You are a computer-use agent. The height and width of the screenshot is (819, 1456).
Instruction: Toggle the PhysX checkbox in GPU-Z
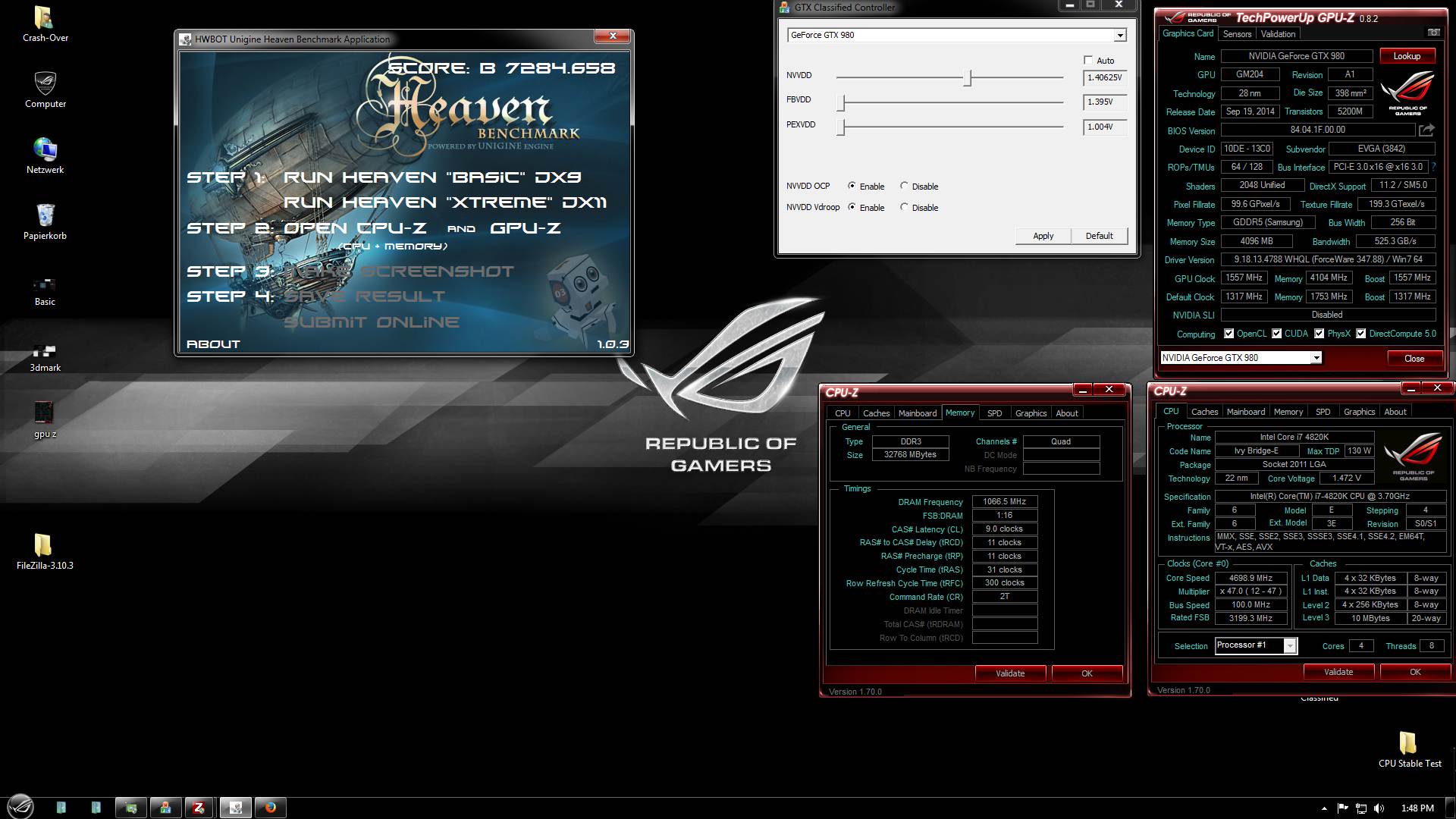point(1319,334)
